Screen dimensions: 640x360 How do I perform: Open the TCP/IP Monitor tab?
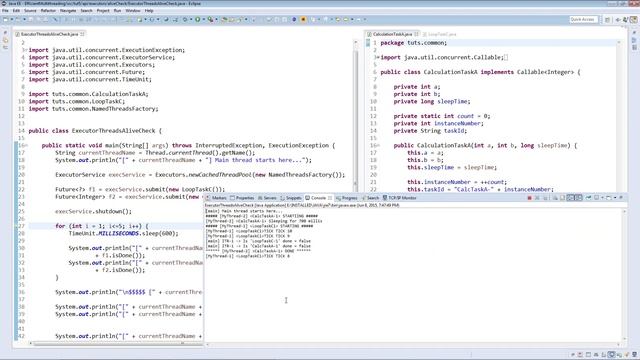coord(400,198)
